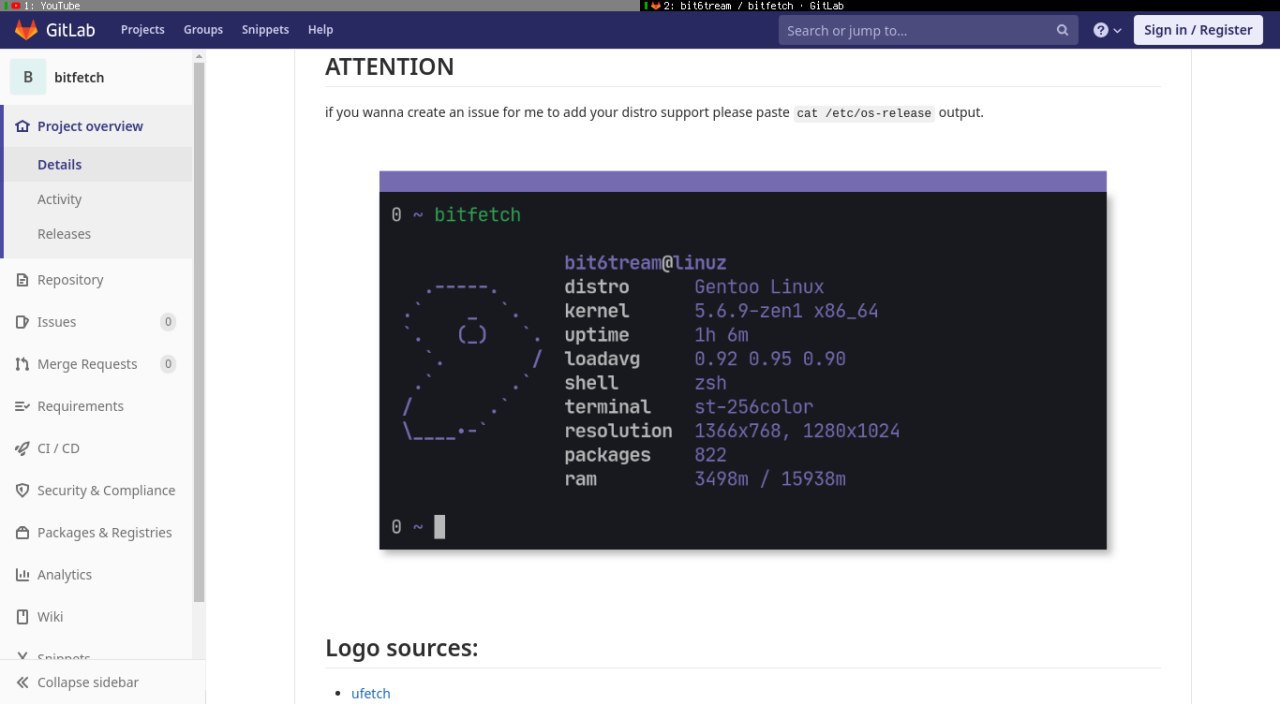
Task: Open the Help question mark menu
Action: click(x=1107, y=30)
